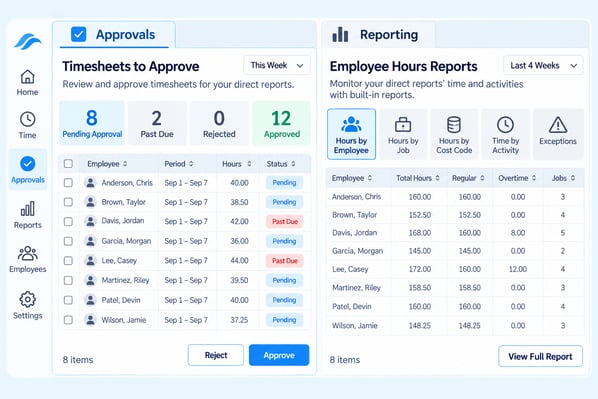Select the Exceptions warning triangle icon
This screenshot has height=399, width=598.
pos(558,125)
